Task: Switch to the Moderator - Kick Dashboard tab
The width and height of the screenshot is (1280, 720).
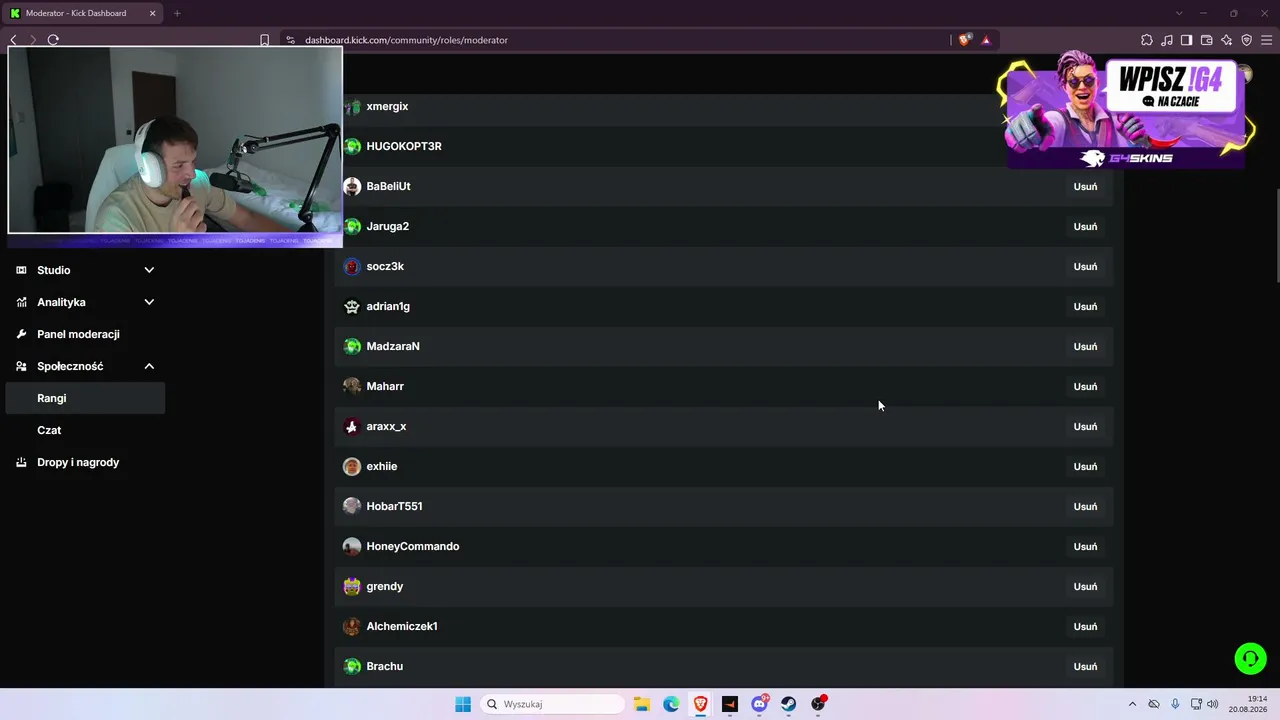Action: tap(84, 13)
